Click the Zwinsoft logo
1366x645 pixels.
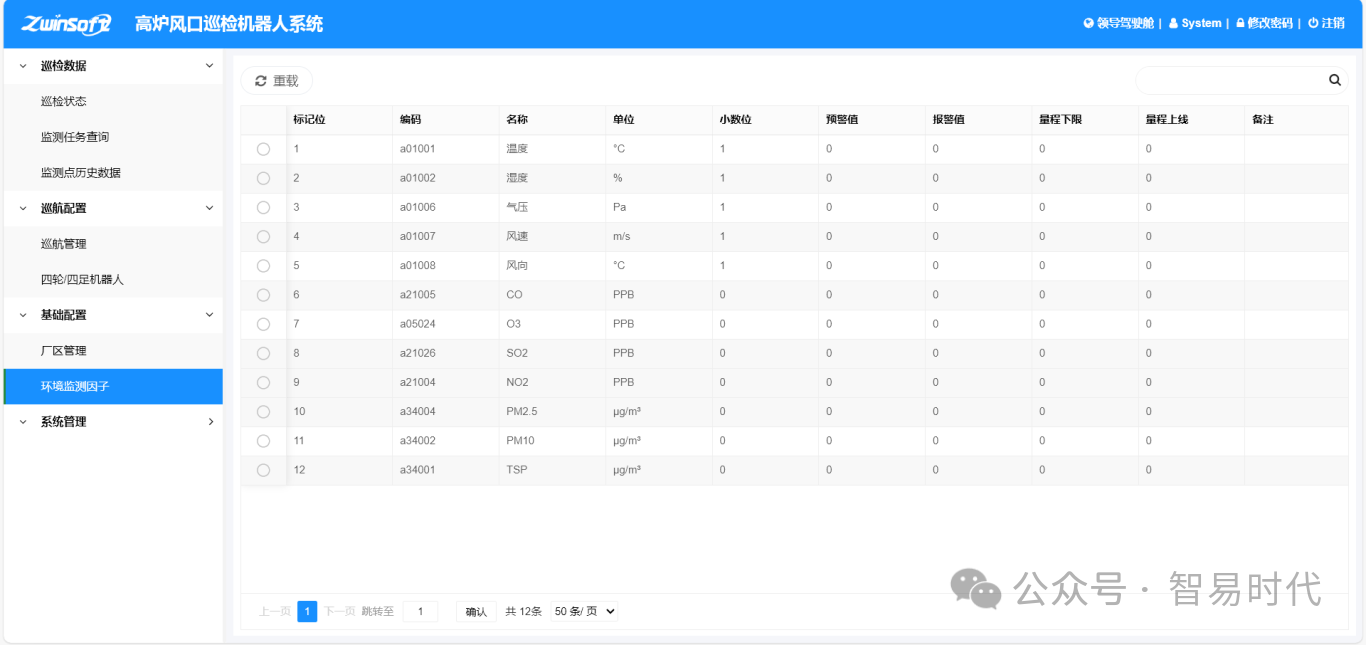pos(66,24)
